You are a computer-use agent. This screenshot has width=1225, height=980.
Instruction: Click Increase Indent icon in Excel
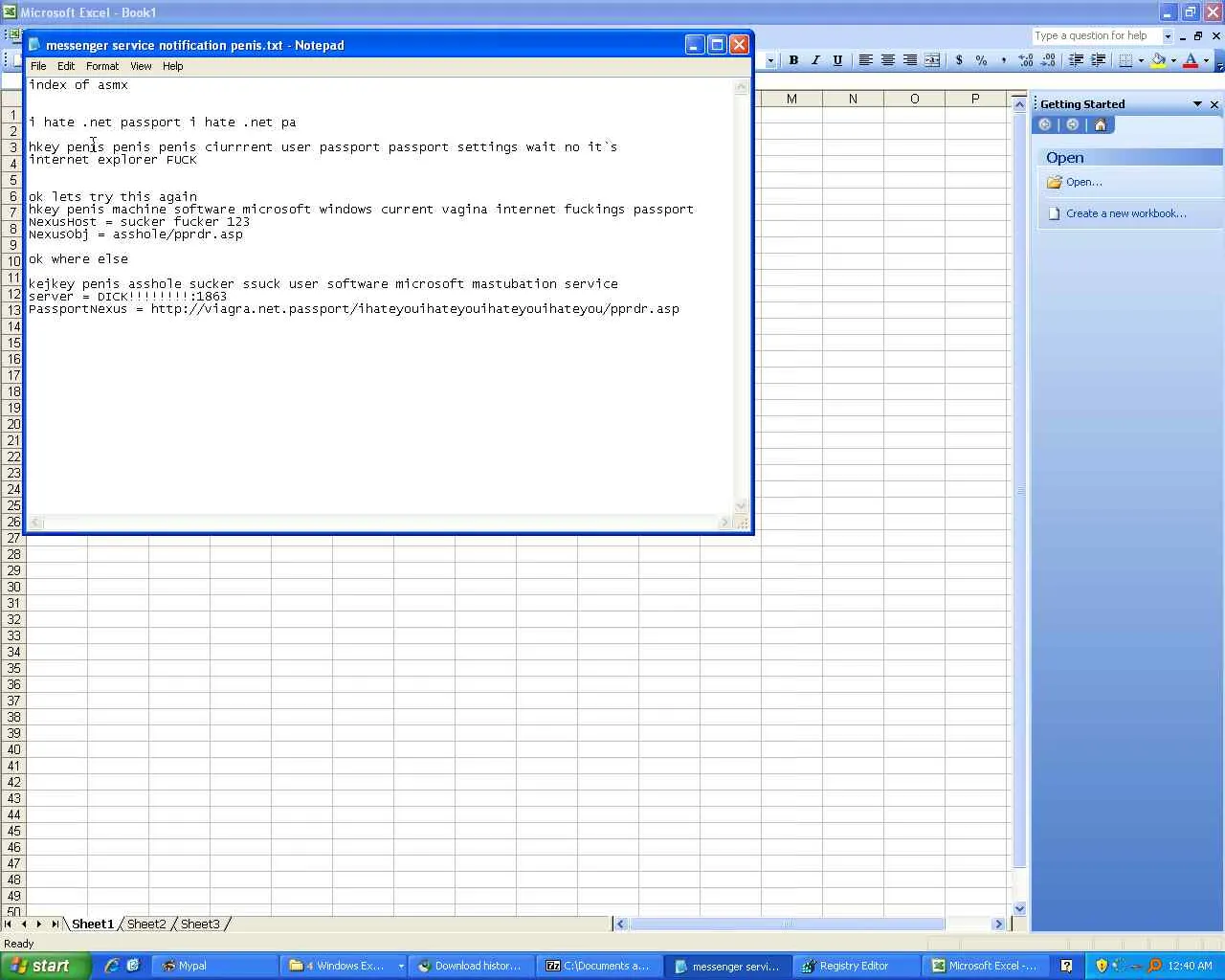point(1098,60)
